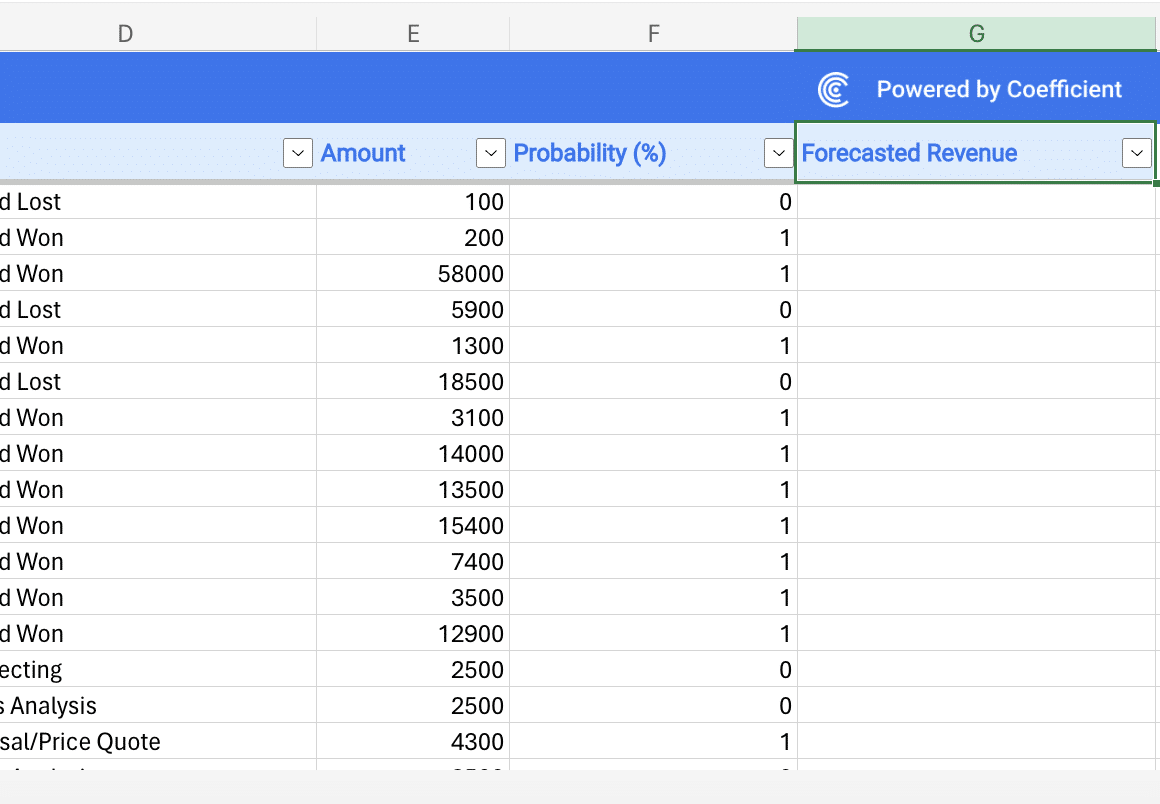Select the column E header
The height and width of the screenshot is (804, 1160).
pyautogui.click(x=413, y=34)
